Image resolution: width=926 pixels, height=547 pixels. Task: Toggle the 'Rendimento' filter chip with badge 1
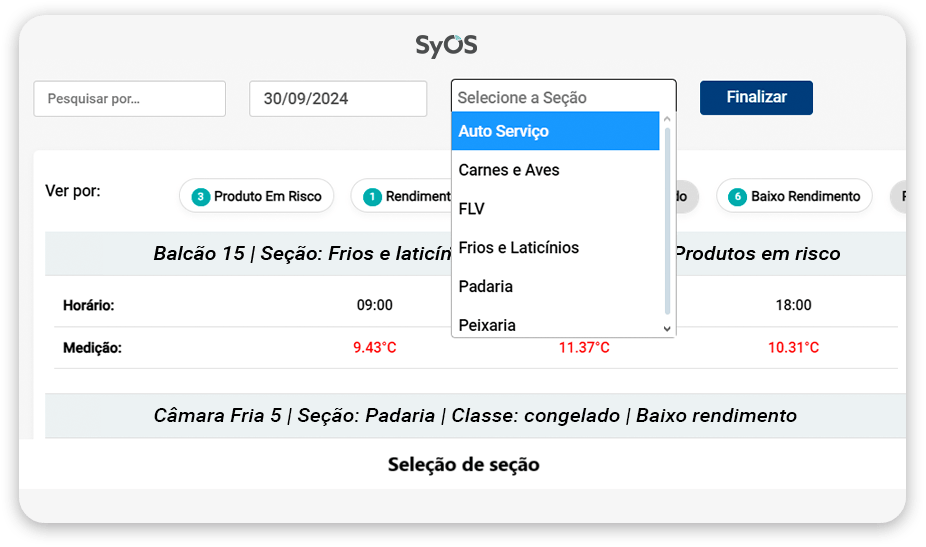coord(401,196)
